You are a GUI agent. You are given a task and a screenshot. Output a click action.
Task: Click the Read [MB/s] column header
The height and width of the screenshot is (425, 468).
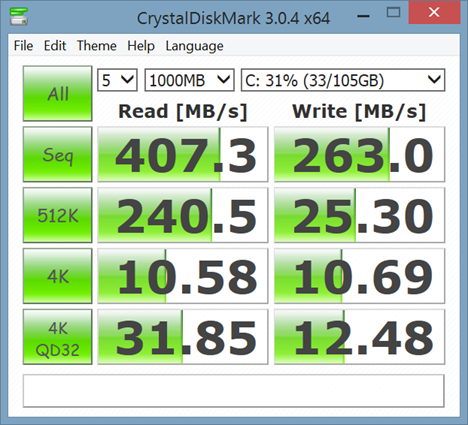tap(183, 111)
